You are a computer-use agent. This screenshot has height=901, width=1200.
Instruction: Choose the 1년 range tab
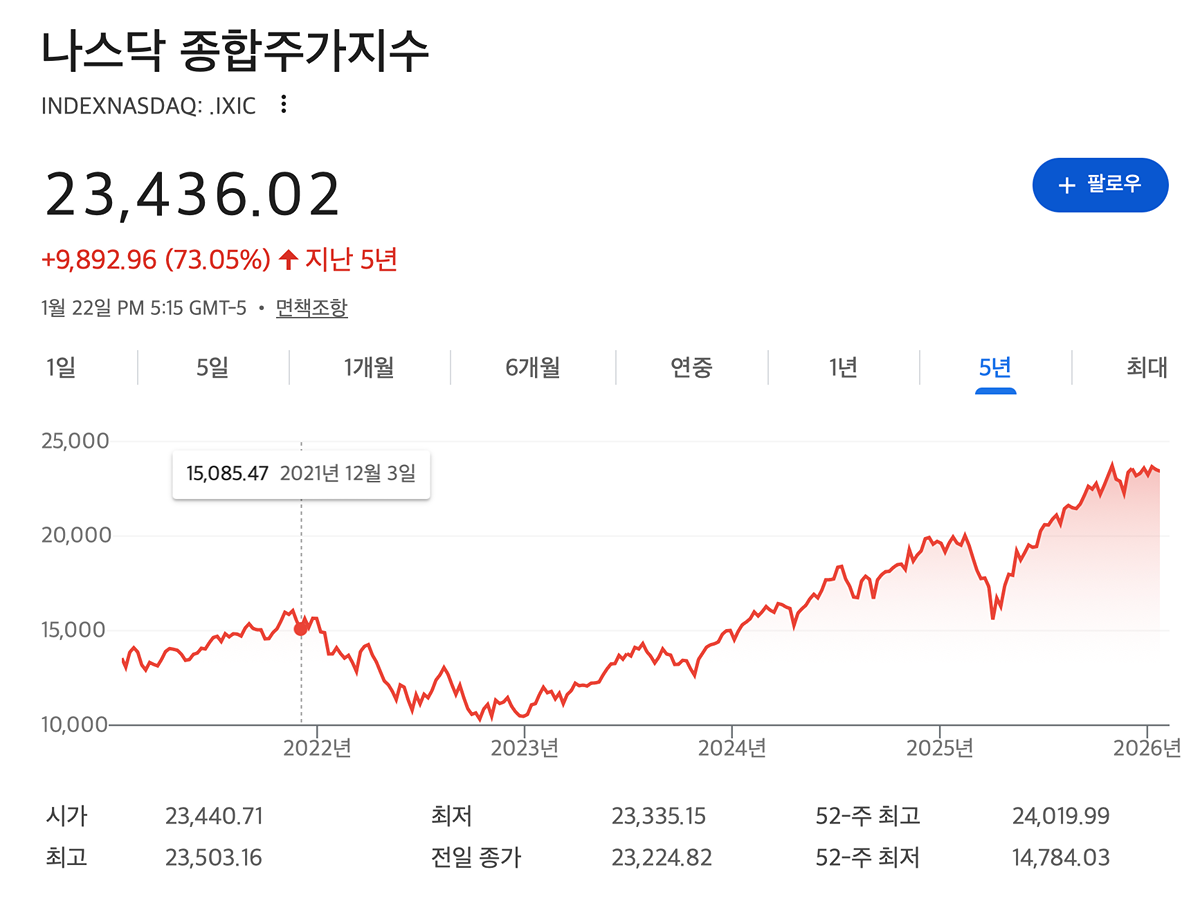843,368
